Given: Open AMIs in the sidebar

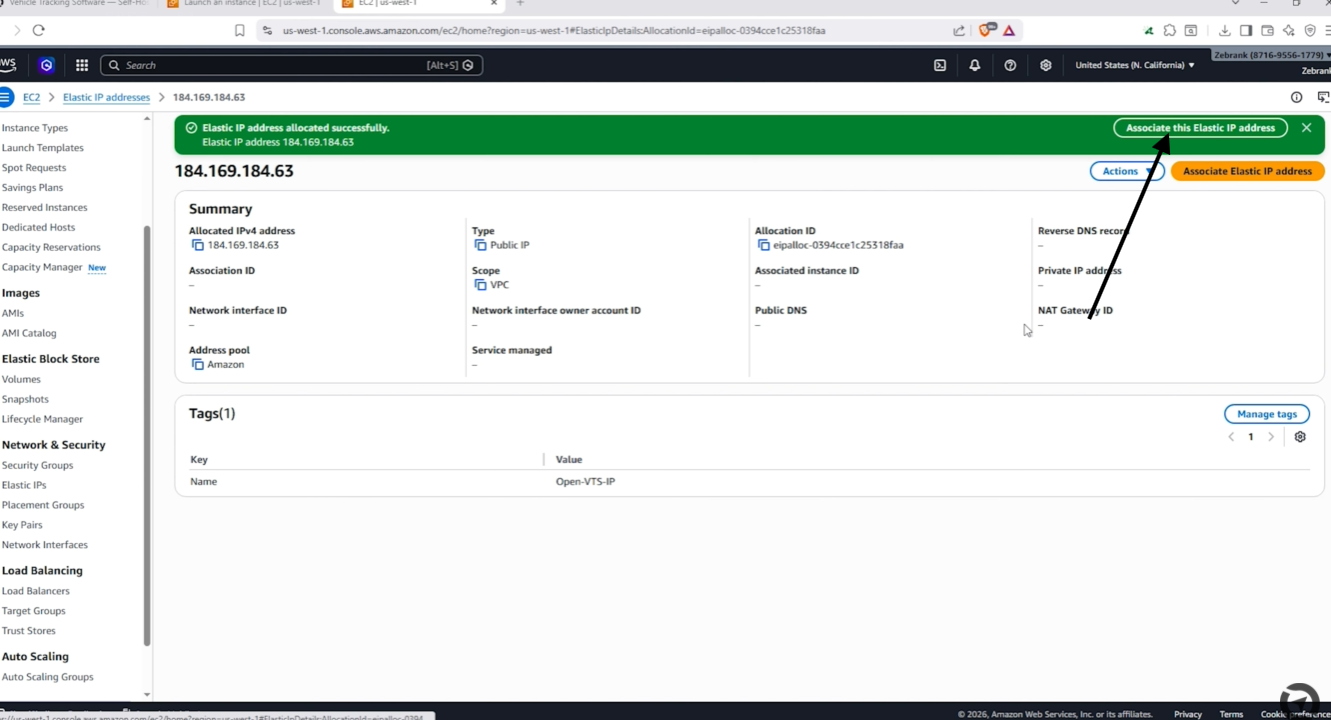Looking at the screenshot, I should [12, 313].
